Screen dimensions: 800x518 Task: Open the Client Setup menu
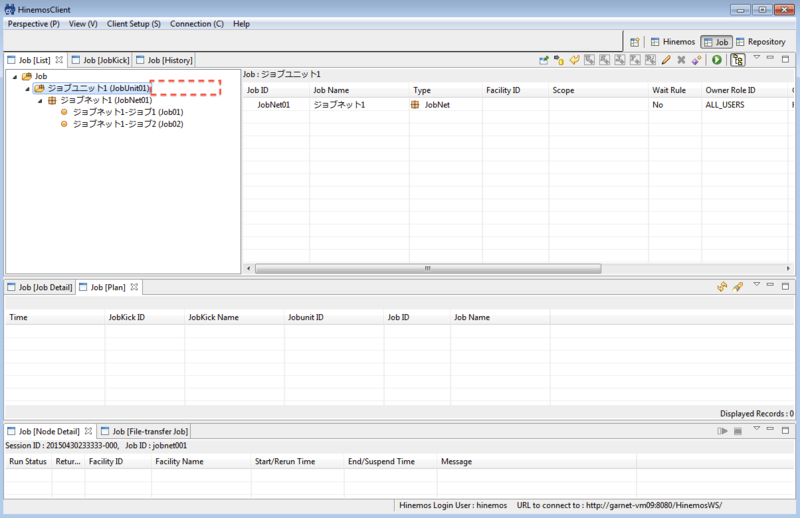[134, 24]
